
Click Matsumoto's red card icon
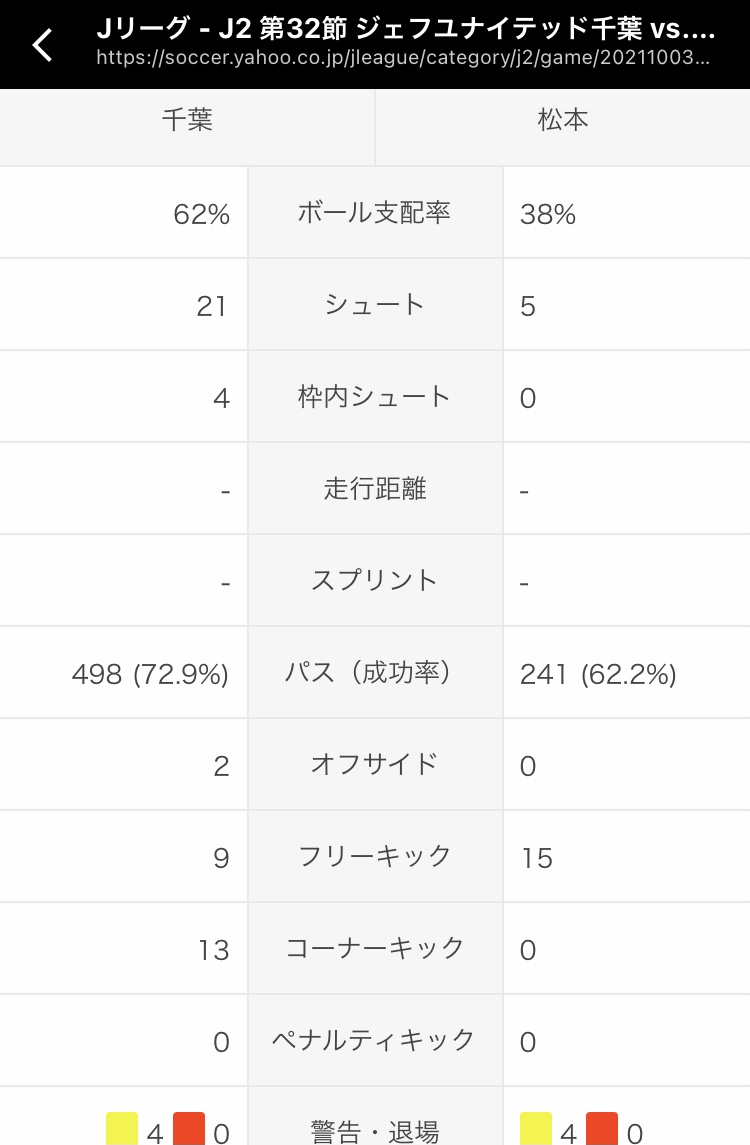602,1128
